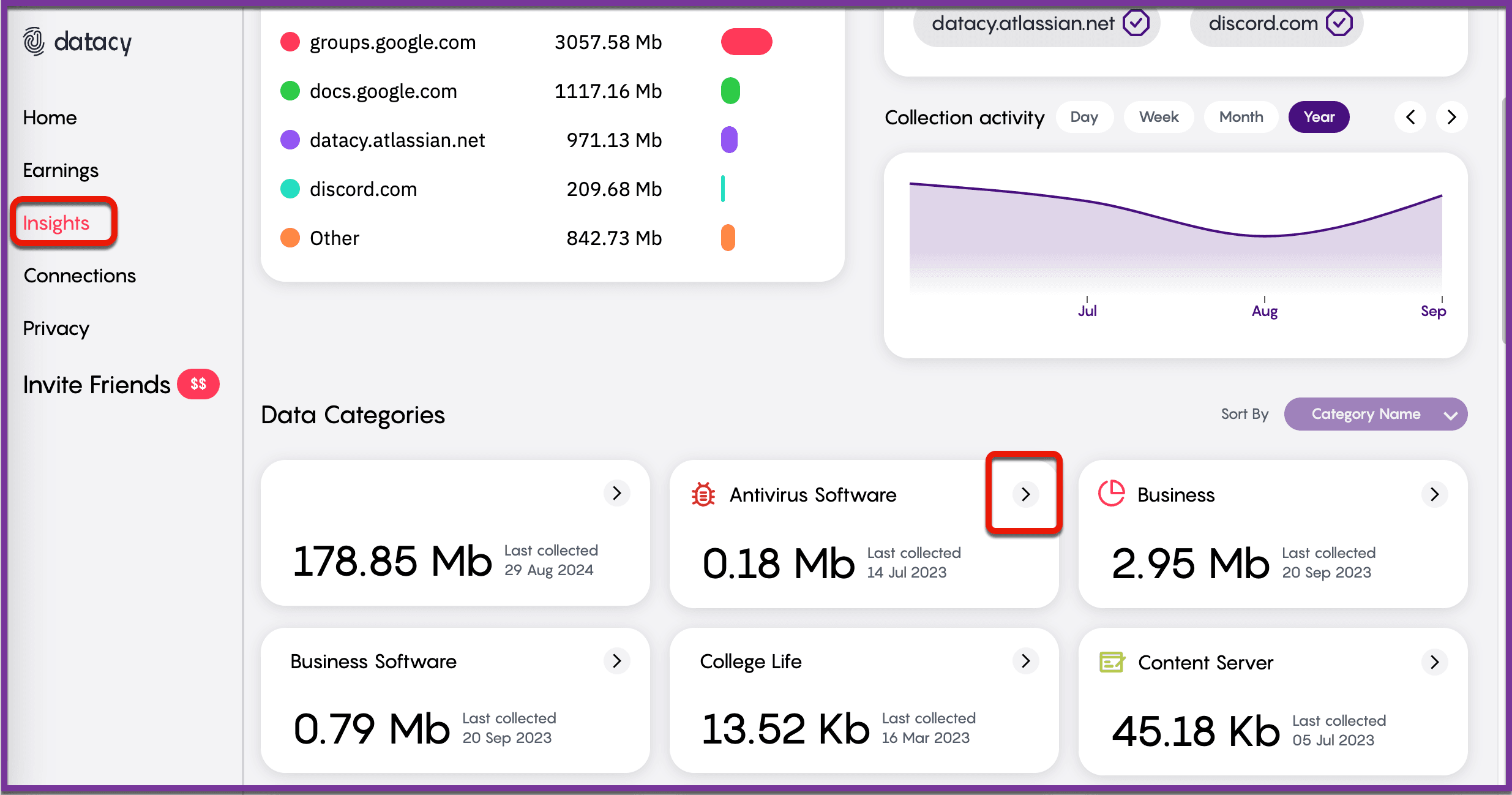Open College Life details arrow

tap(1026, 661)
